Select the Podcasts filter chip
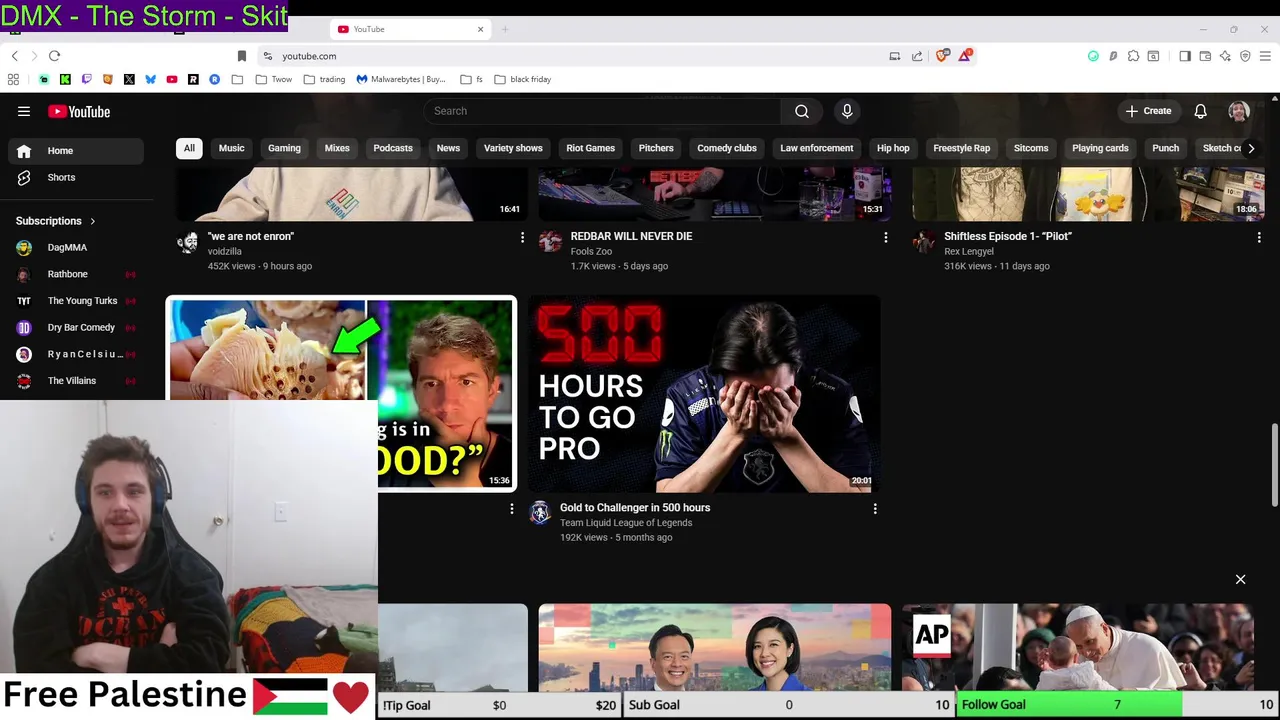Image resolution: width=1280 pixels, height=720 pixels. [x=393, y=148]
